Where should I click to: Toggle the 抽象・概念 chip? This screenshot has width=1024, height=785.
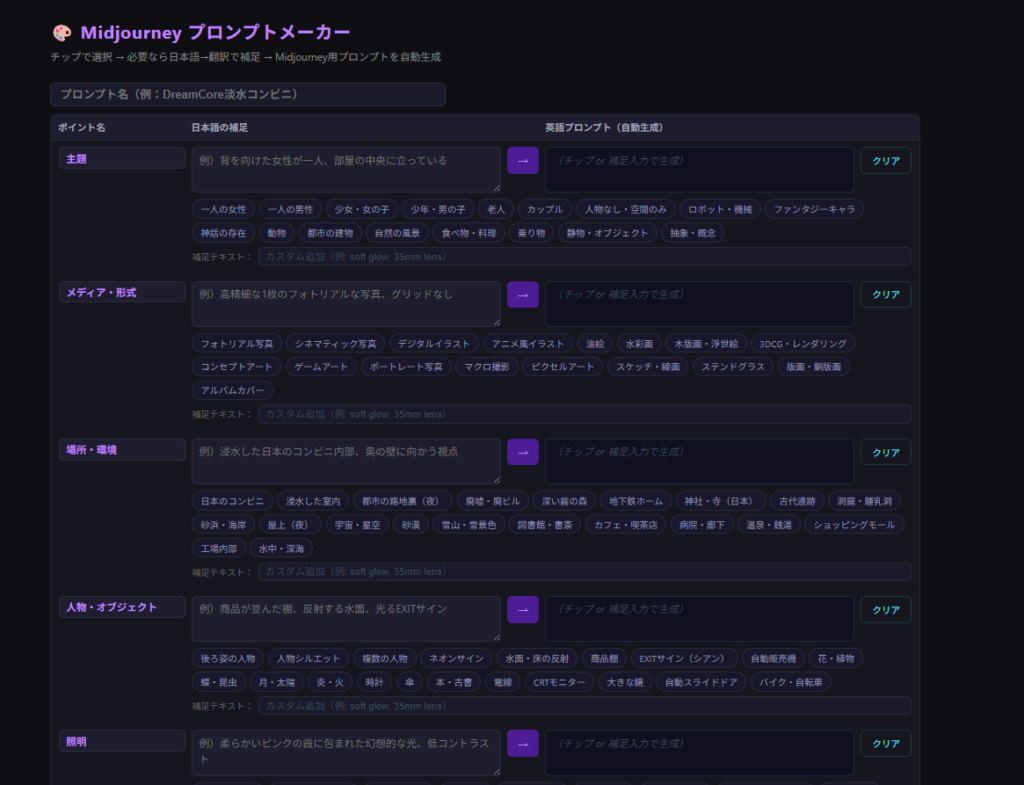[693, 232]
